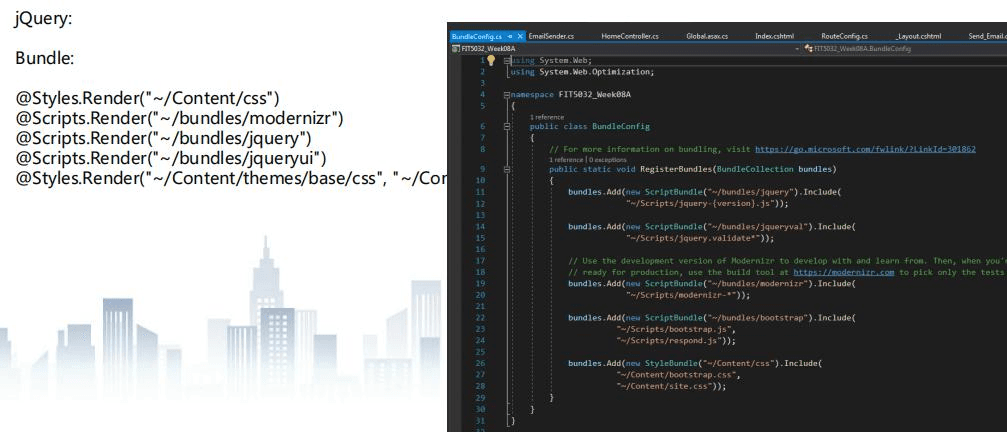Viewport: 1007px width, 437px height.
Task: Follow the modernizr.com link in comment
Action: click(844, 272)
